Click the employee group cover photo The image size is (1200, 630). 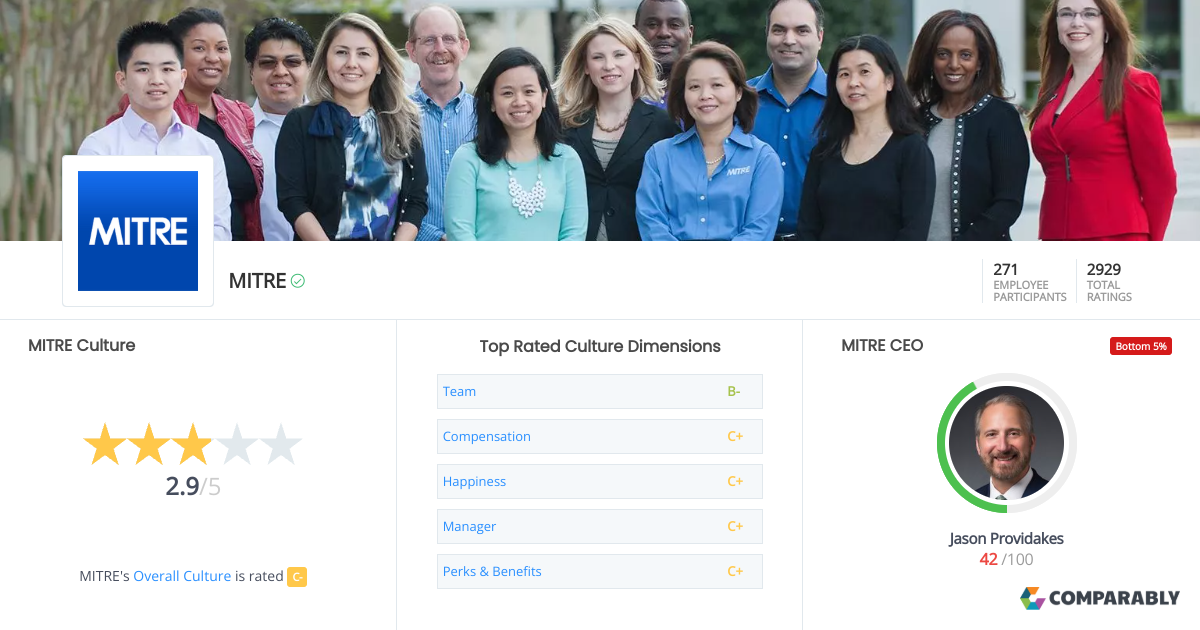(600, 120)
